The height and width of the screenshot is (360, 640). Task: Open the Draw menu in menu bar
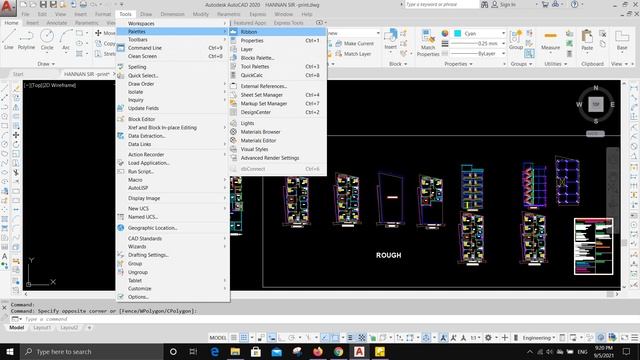tap(146, 14)
